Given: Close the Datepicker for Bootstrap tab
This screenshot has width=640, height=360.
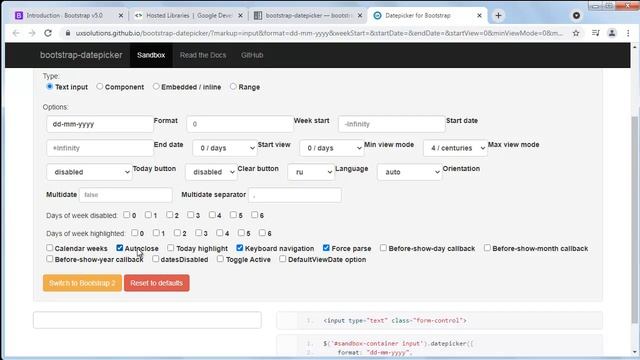Looking at the screenshot, I should [x=479, y=16].
